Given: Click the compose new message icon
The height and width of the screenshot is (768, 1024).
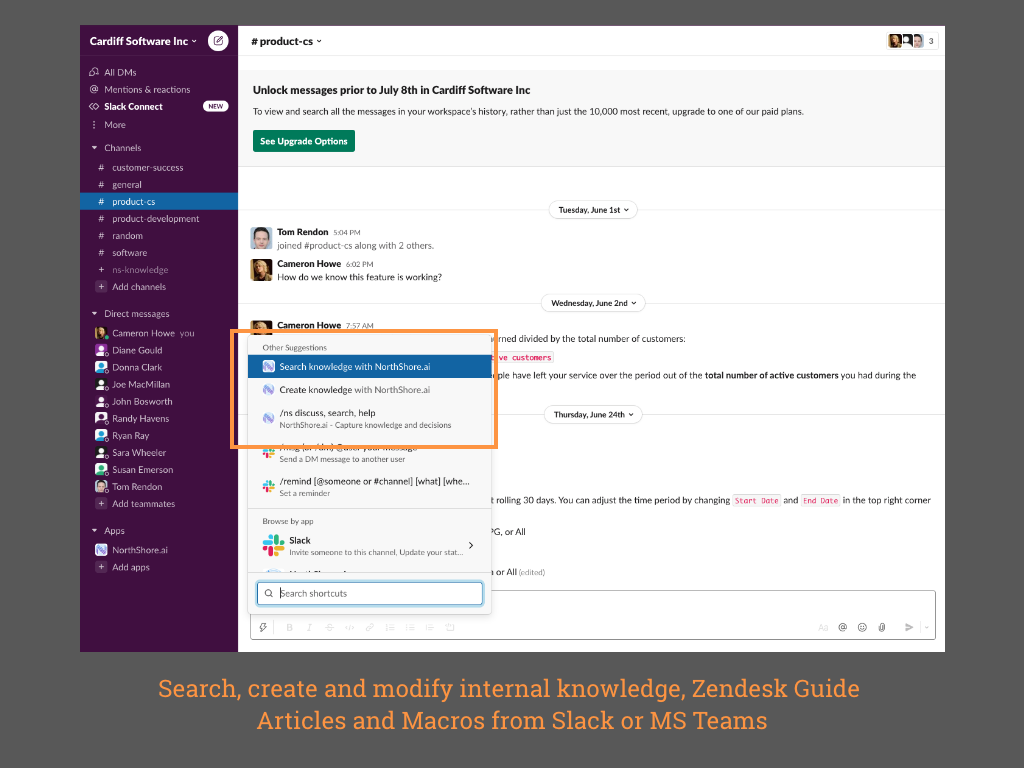Looking at the screenshot, I should pyautogui.click(x=218, y=41).
